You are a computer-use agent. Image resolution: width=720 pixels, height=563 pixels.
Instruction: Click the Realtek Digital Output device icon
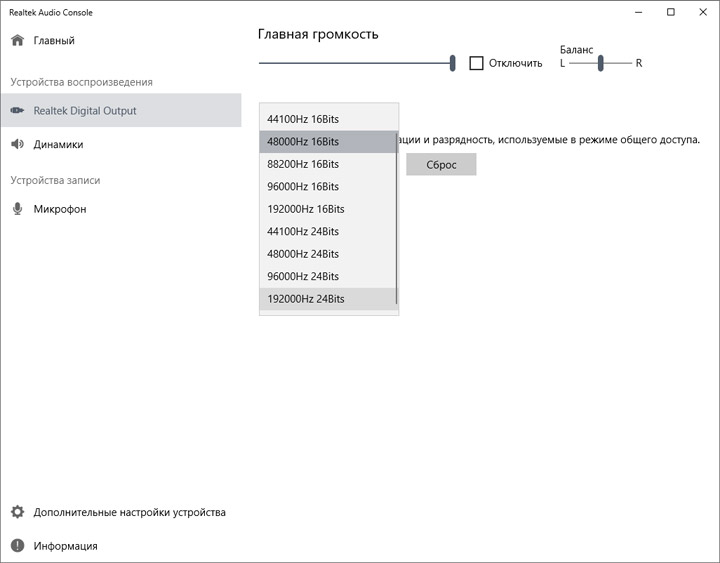[17, 111]
